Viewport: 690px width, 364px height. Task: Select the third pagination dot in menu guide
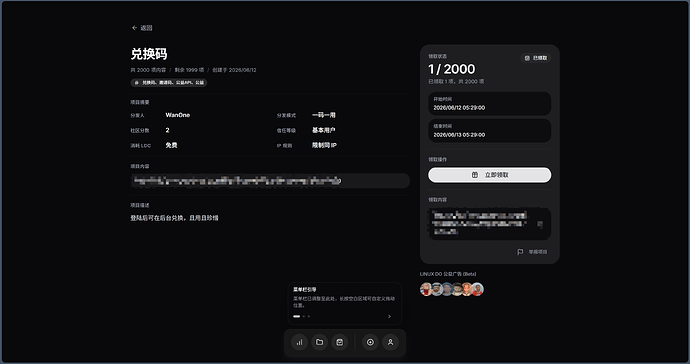(308, 316)
